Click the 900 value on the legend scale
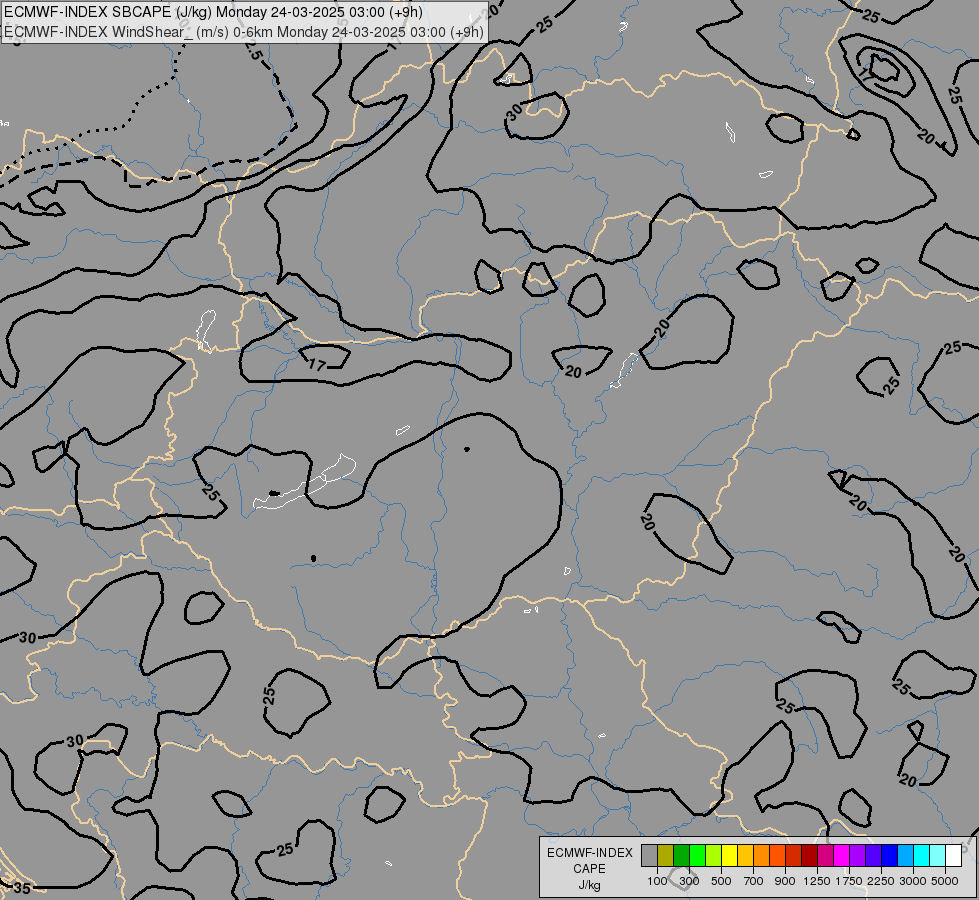 point(785,881)
